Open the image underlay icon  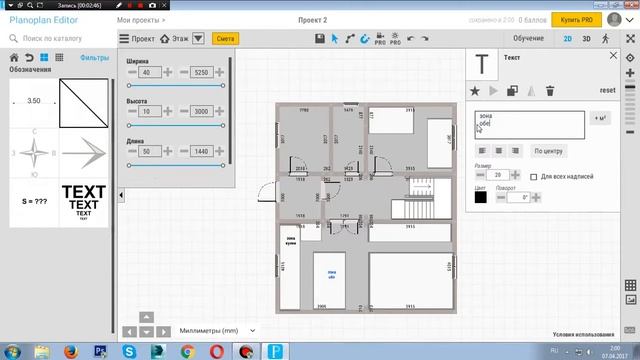coord(630,300)
